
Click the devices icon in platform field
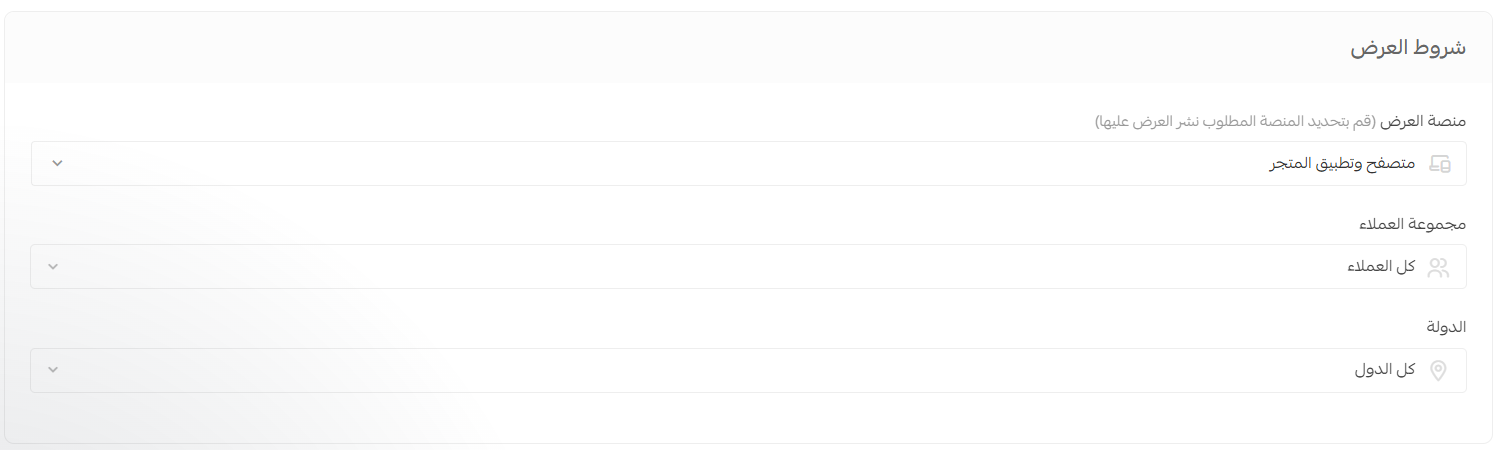[x=1439, y=164]
